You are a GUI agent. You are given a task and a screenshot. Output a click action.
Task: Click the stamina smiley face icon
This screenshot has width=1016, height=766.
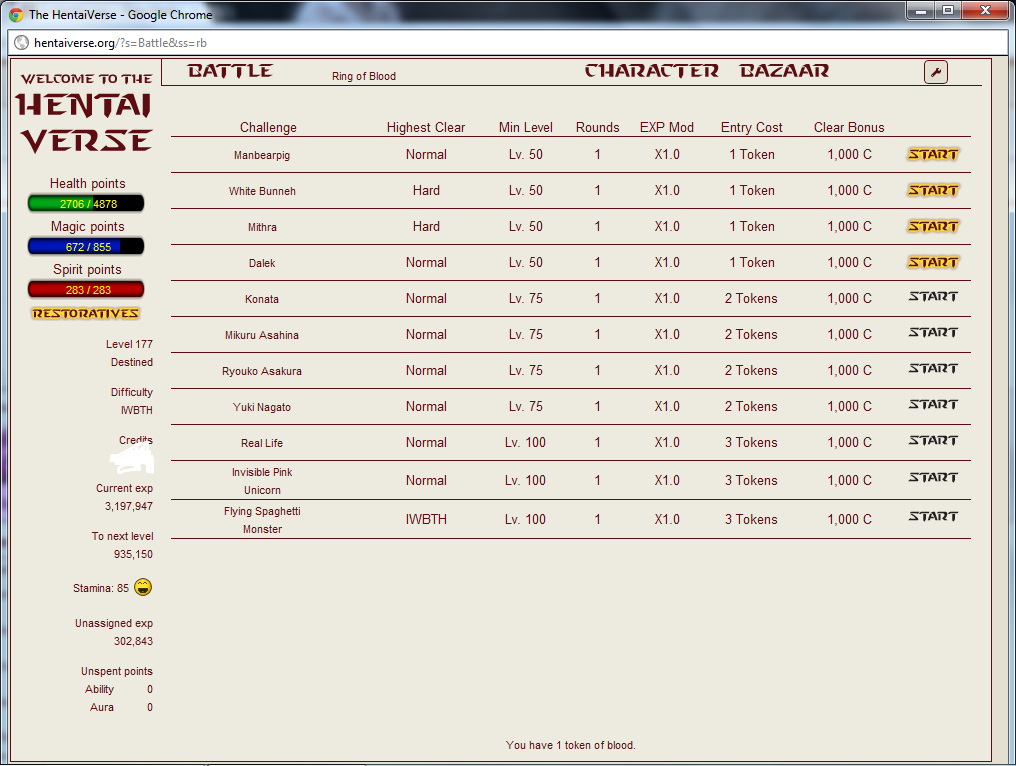(143, 587)
